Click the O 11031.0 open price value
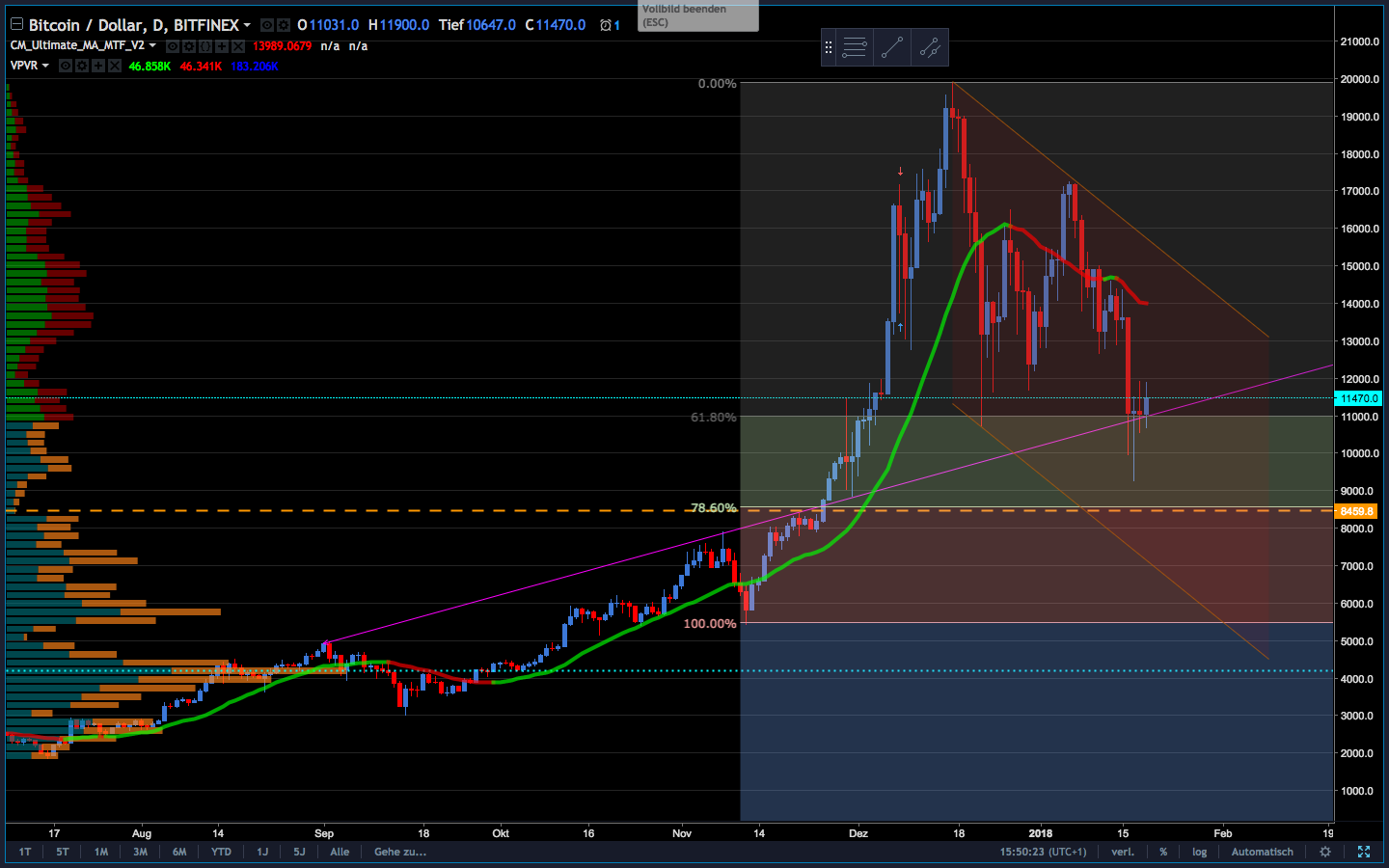 [328, 25]
